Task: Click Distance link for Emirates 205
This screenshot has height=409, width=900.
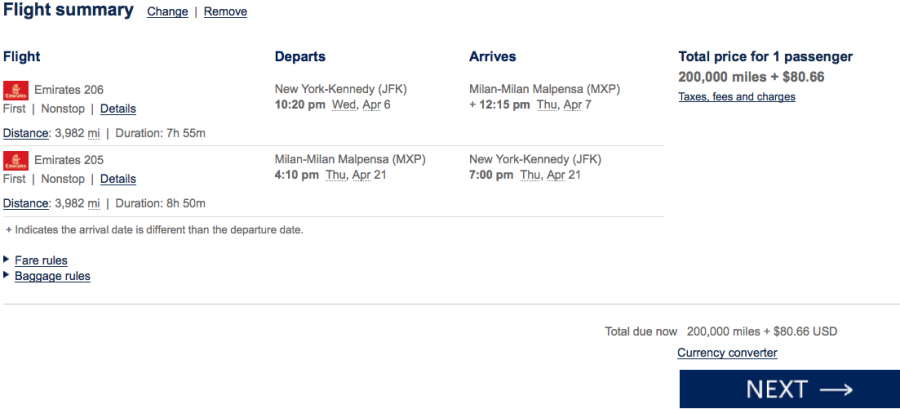Action: (25, 203)
